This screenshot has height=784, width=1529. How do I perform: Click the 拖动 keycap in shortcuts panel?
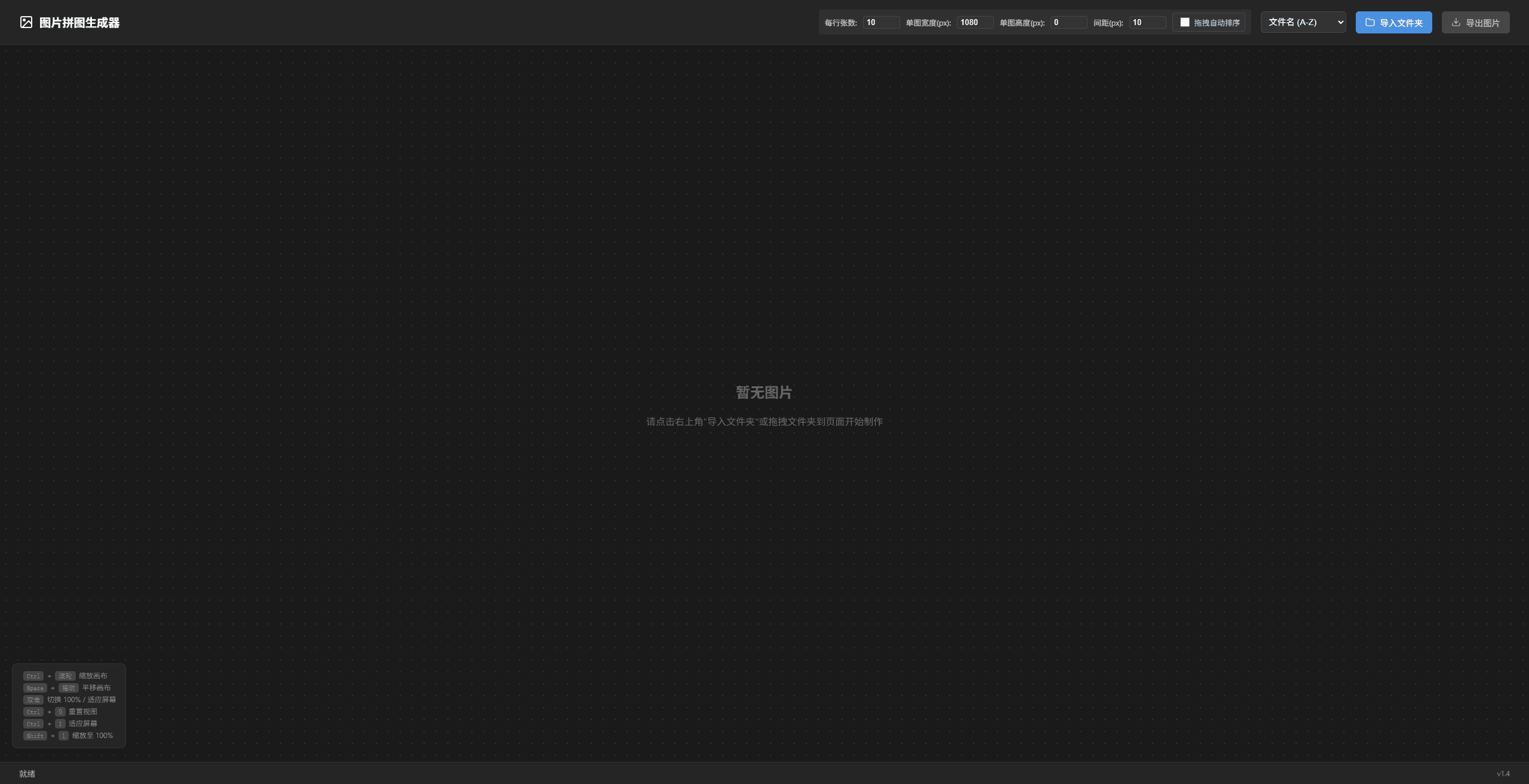pyautogui.click(x=68, y=688)
